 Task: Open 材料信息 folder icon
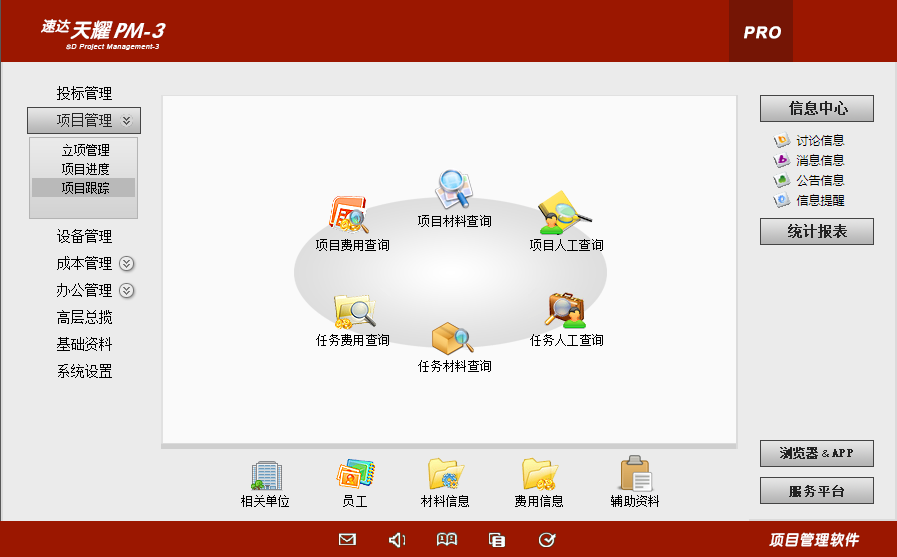coord(445,475)
